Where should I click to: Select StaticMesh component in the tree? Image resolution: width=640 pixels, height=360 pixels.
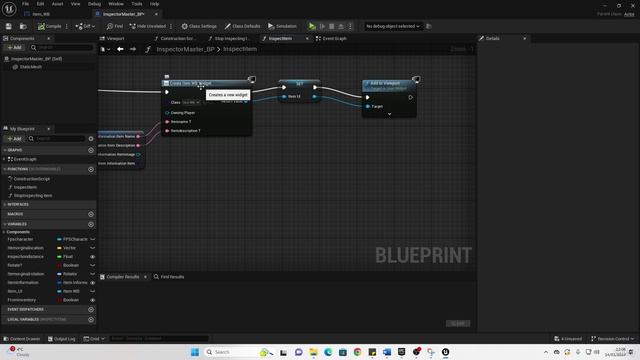point(31,67)
